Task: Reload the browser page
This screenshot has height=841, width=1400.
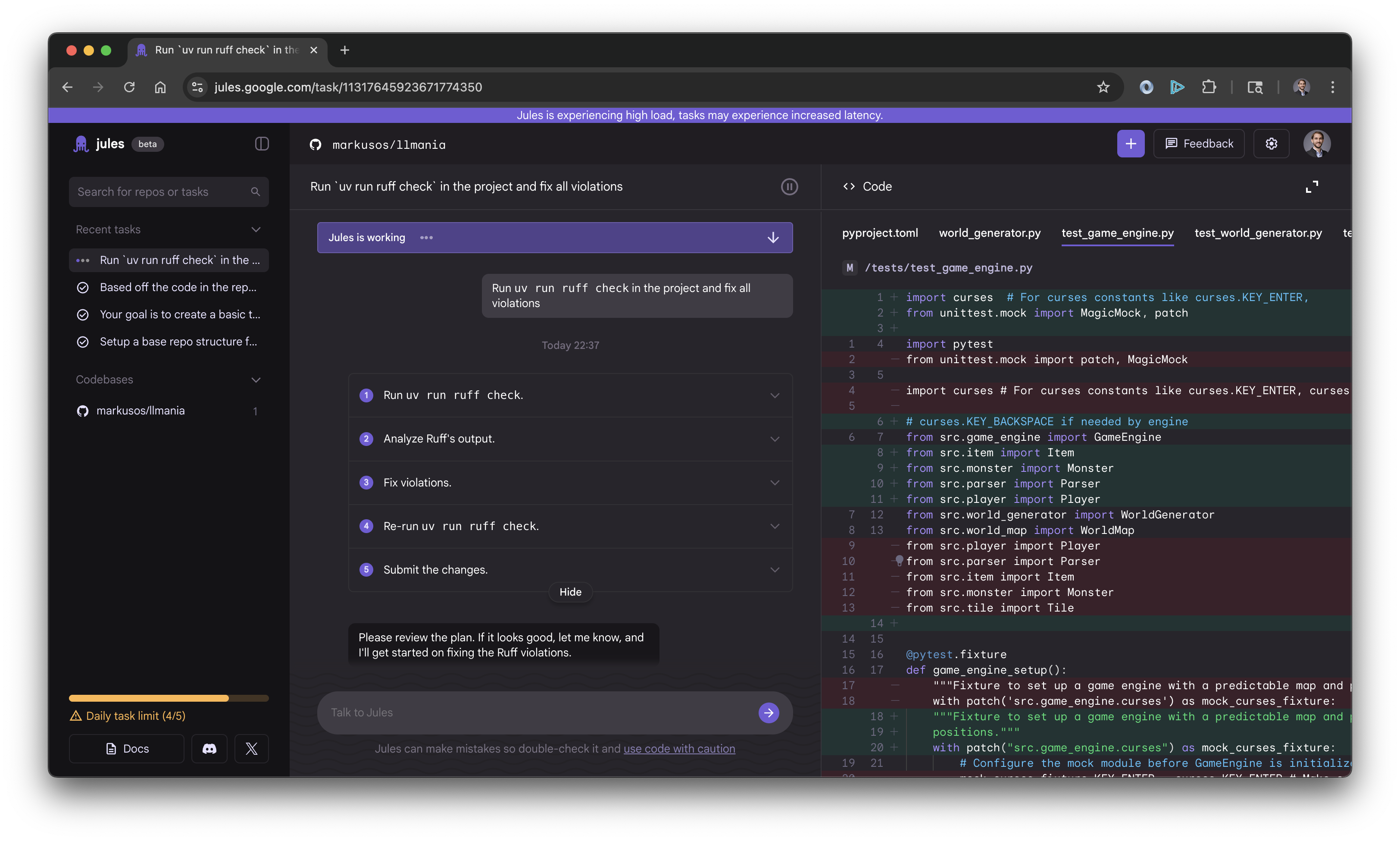Action: pos(129,87)
